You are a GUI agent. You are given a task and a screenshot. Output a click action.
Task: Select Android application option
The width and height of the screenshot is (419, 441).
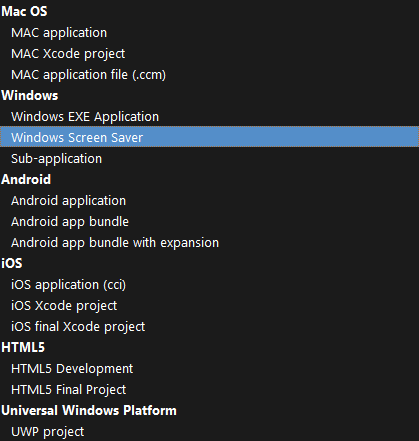[x=209, y=201]
